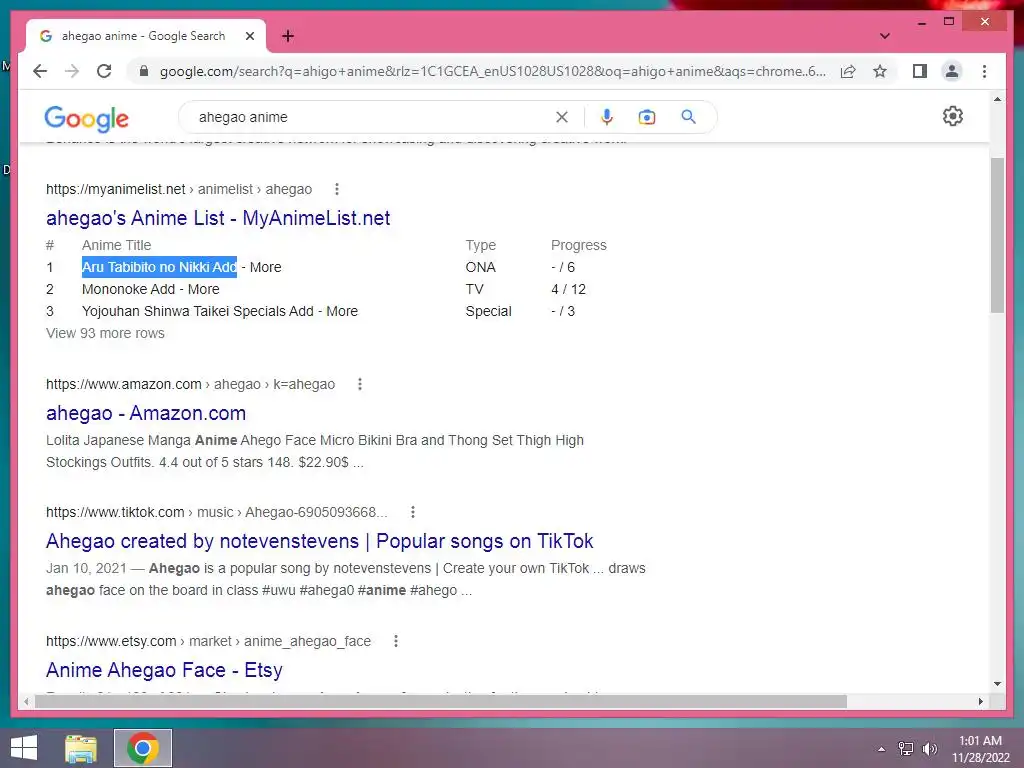Screen dimensions: 1024x768
Task: Open ahegao's Anime List MyAnimeList link
Action: coord(218,218)
